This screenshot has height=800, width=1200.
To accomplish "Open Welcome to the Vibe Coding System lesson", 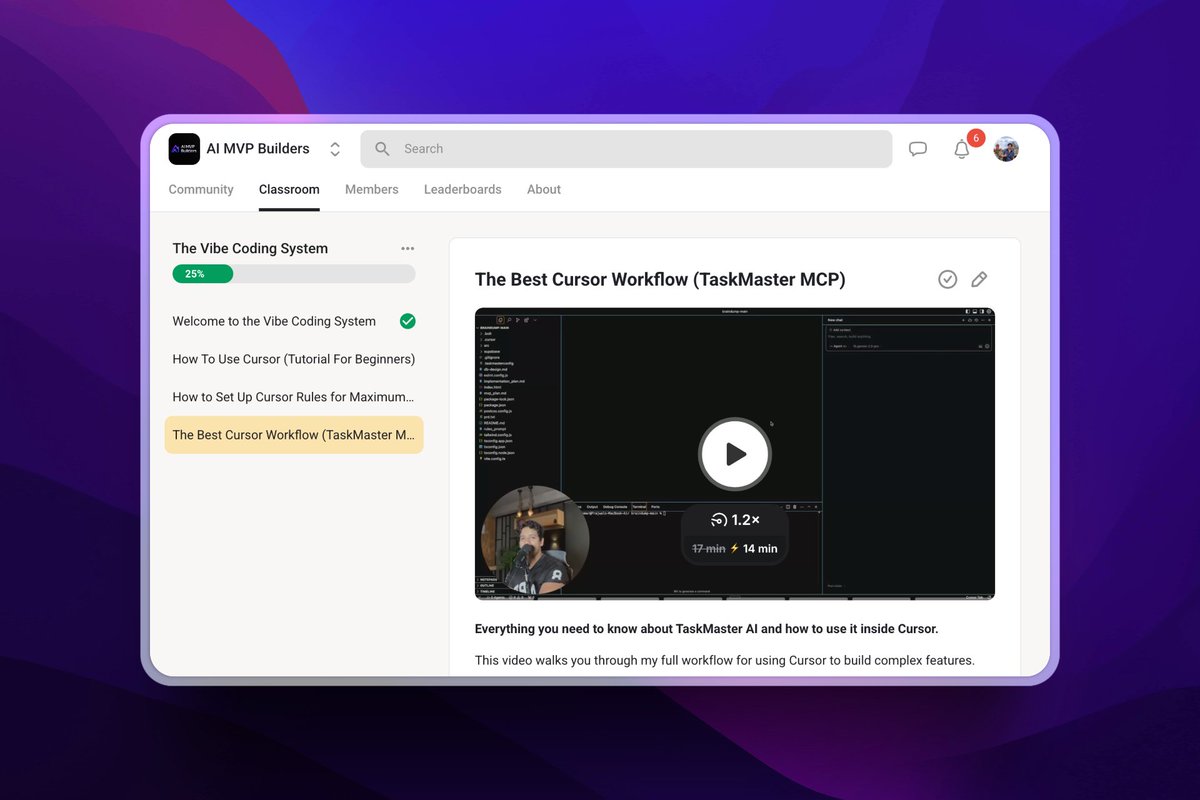I will 294,321.
